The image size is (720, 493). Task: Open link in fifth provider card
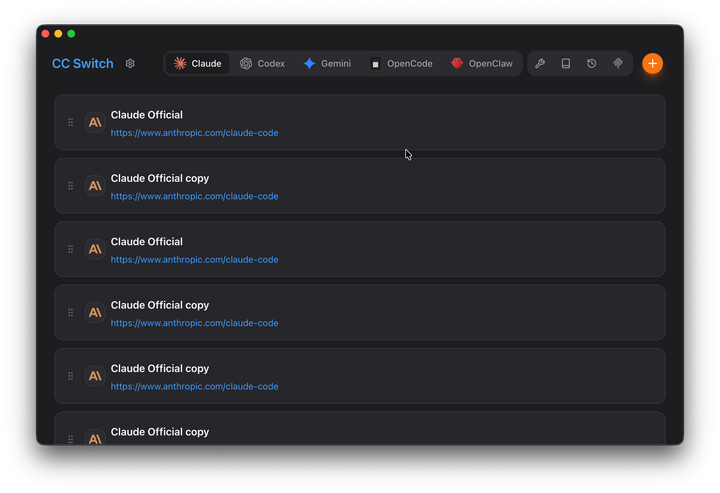point(194,387)
